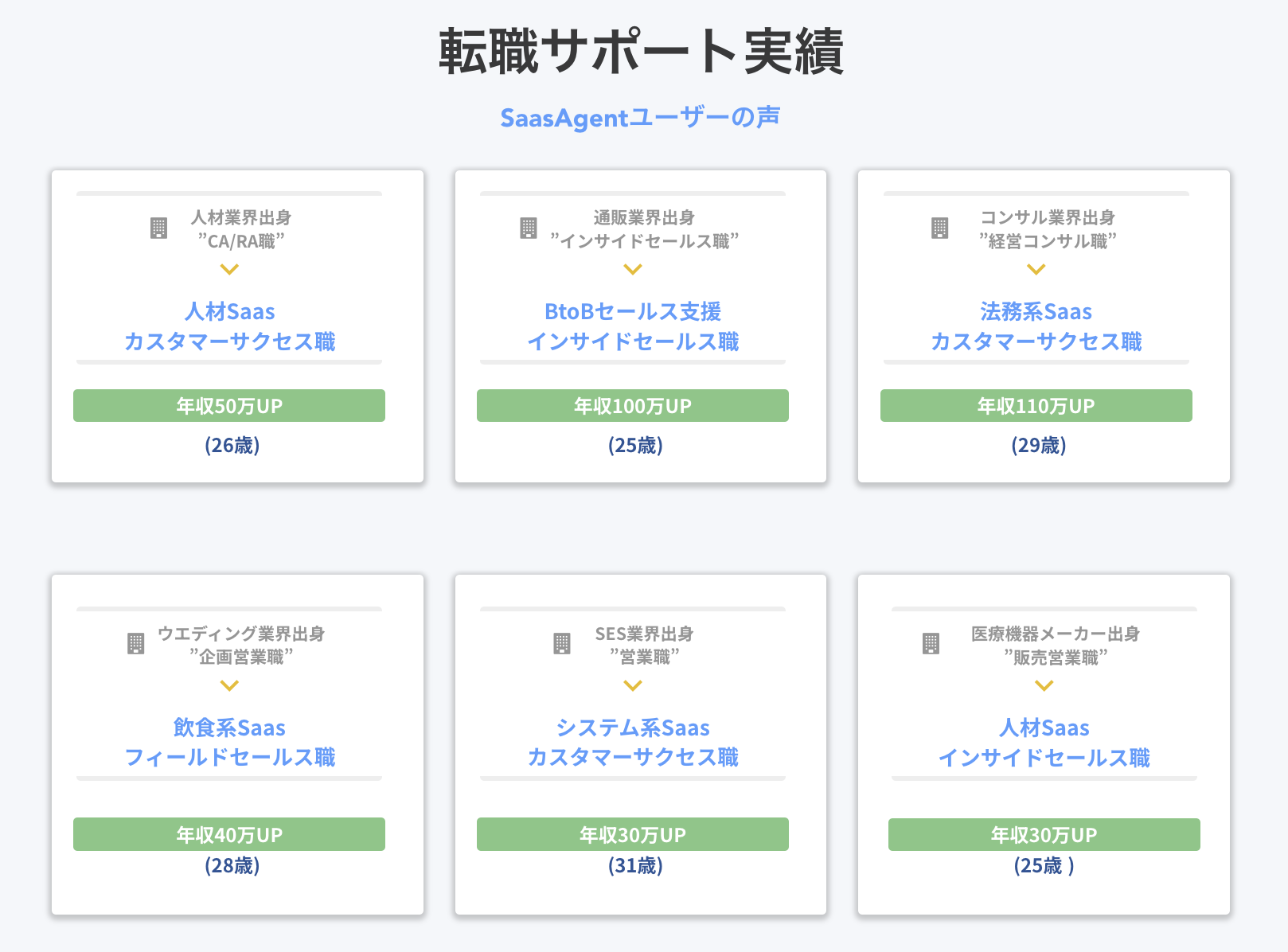
Task: Click the 年収100万UP green badge
Action: (x=633, y=406)
